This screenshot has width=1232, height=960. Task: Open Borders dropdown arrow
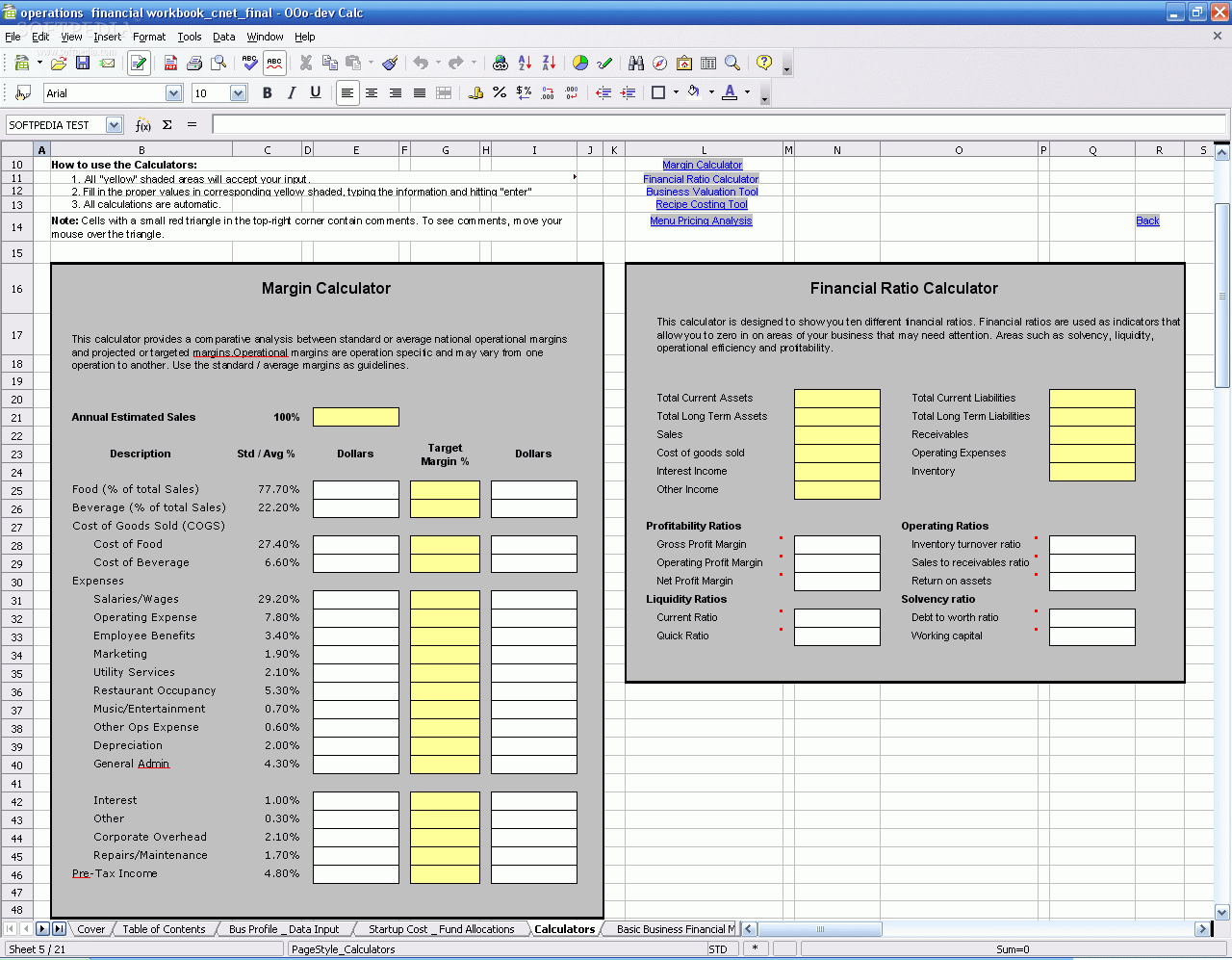[676, 92]
